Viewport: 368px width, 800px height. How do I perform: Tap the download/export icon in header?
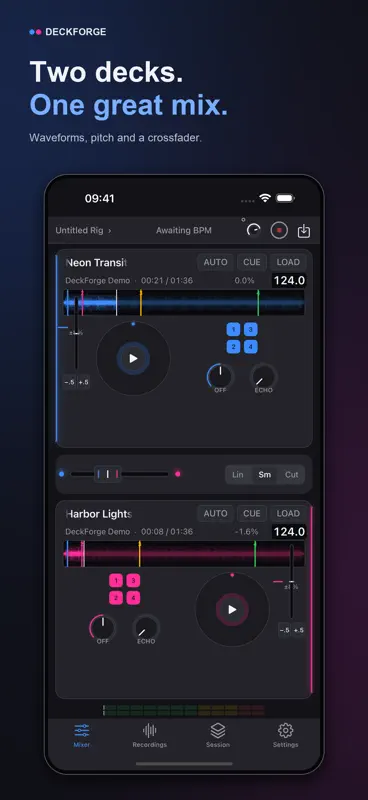(x=304, y=231)
